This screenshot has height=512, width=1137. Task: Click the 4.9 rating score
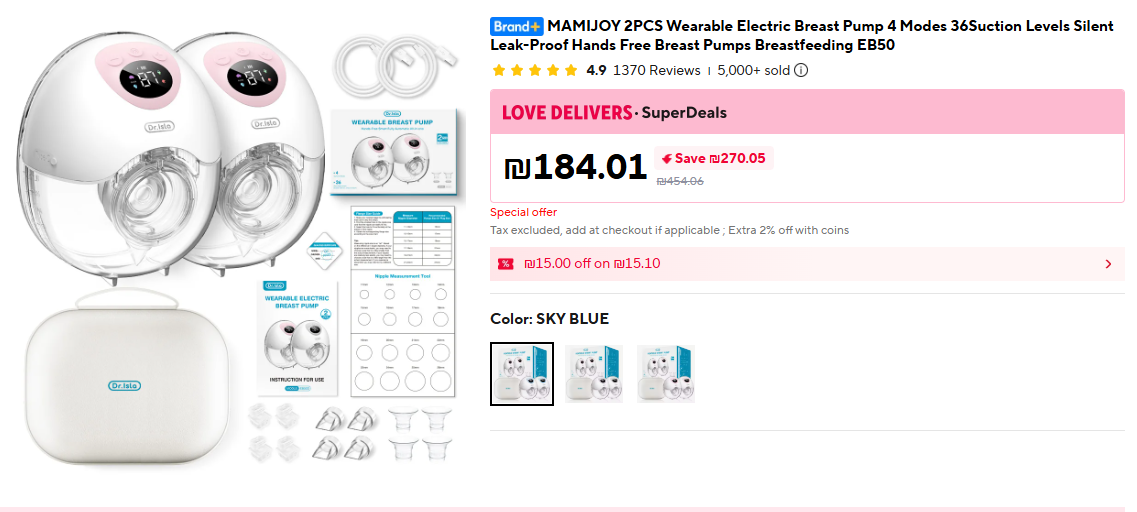coord(596,70)
